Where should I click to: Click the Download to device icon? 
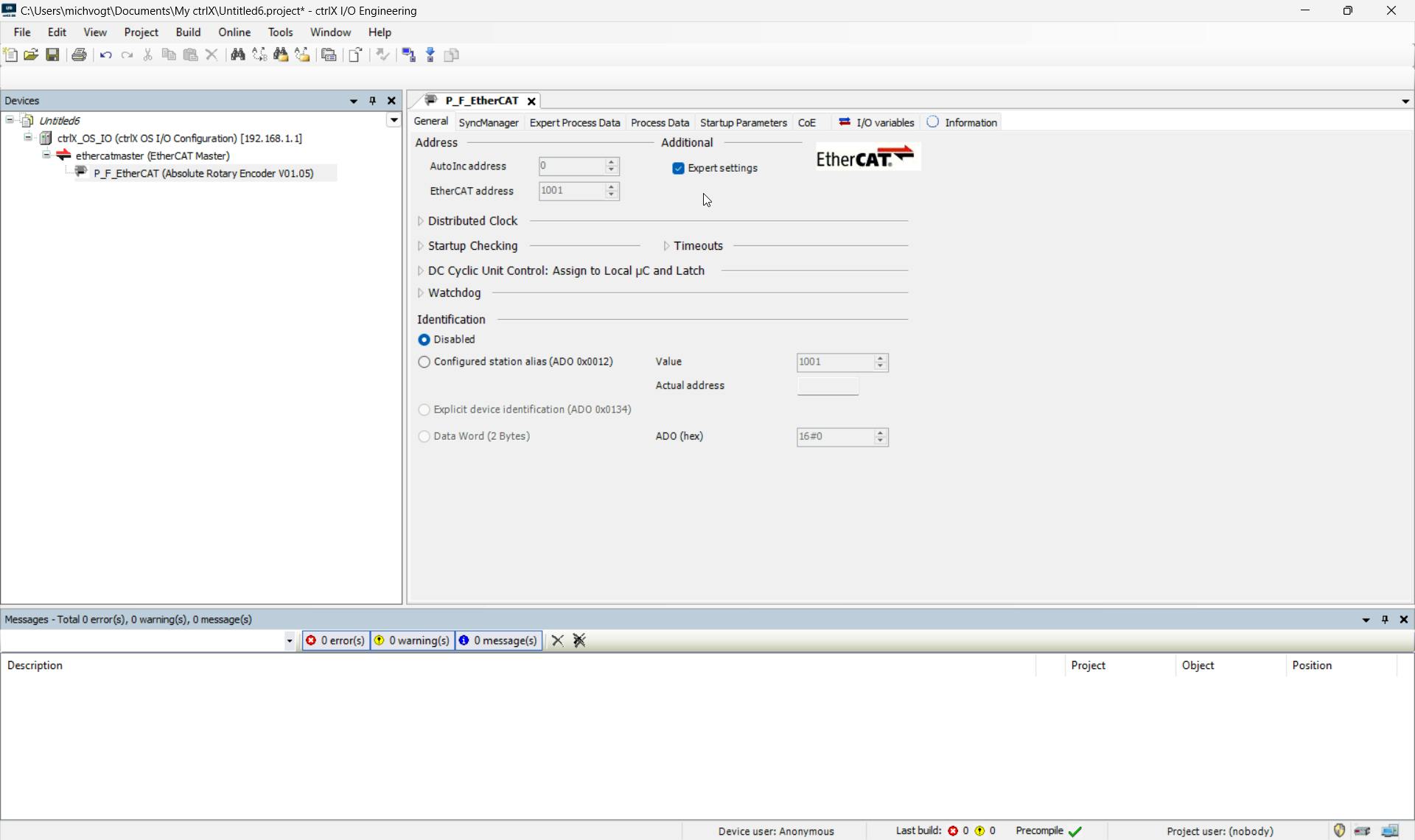pyautogui.click(x=430, y=55)
